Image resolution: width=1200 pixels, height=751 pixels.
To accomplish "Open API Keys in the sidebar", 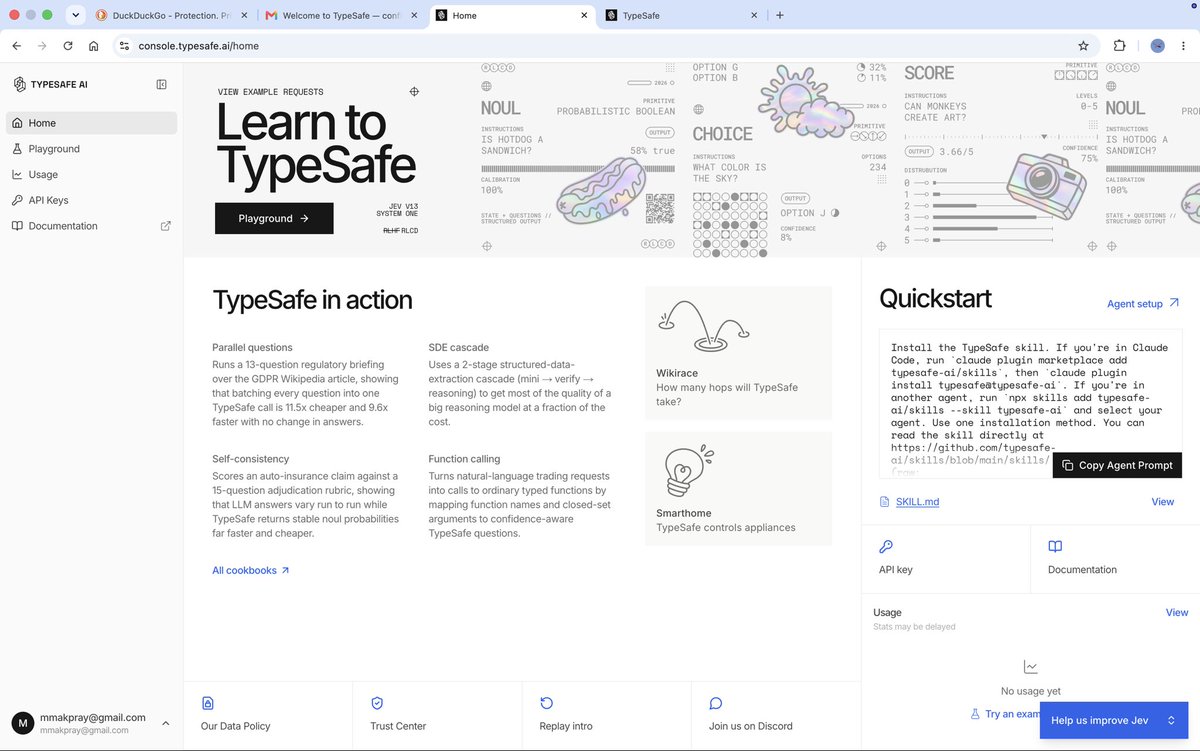I will 91,200.
